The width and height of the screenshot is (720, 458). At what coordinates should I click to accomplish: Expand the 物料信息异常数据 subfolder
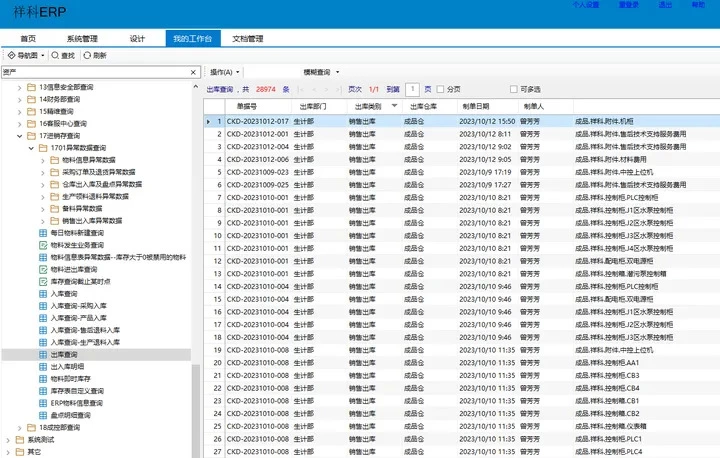42,160
